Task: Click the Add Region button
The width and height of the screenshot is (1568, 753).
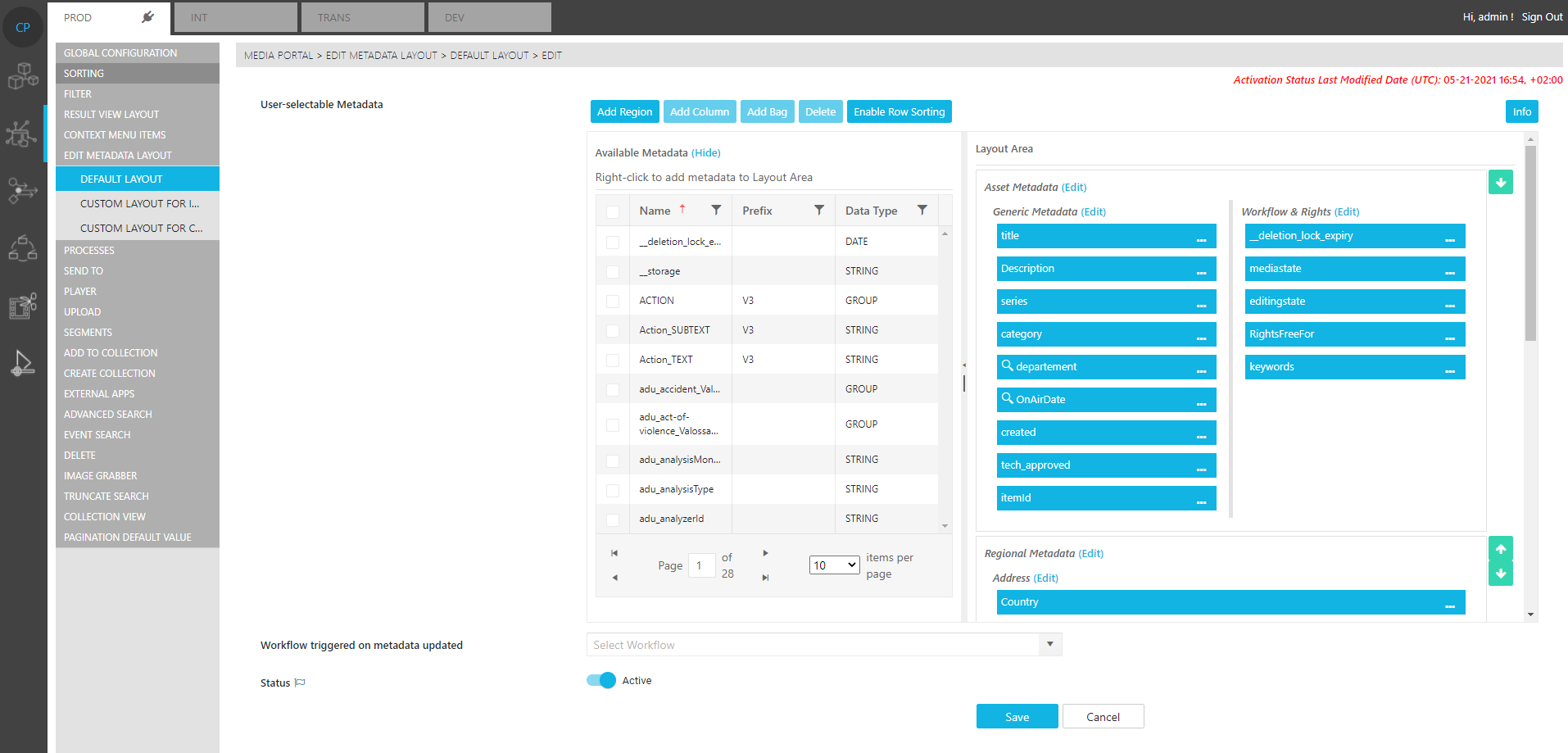Action: click(x=624, y=112)
